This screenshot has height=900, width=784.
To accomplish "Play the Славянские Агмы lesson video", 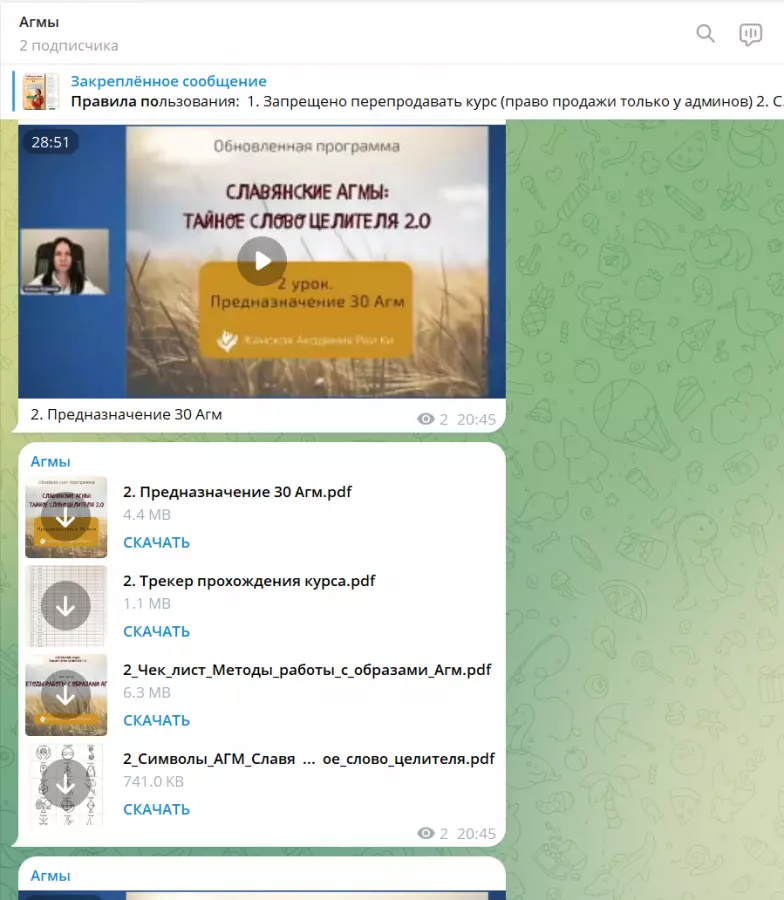I will 262,261.
